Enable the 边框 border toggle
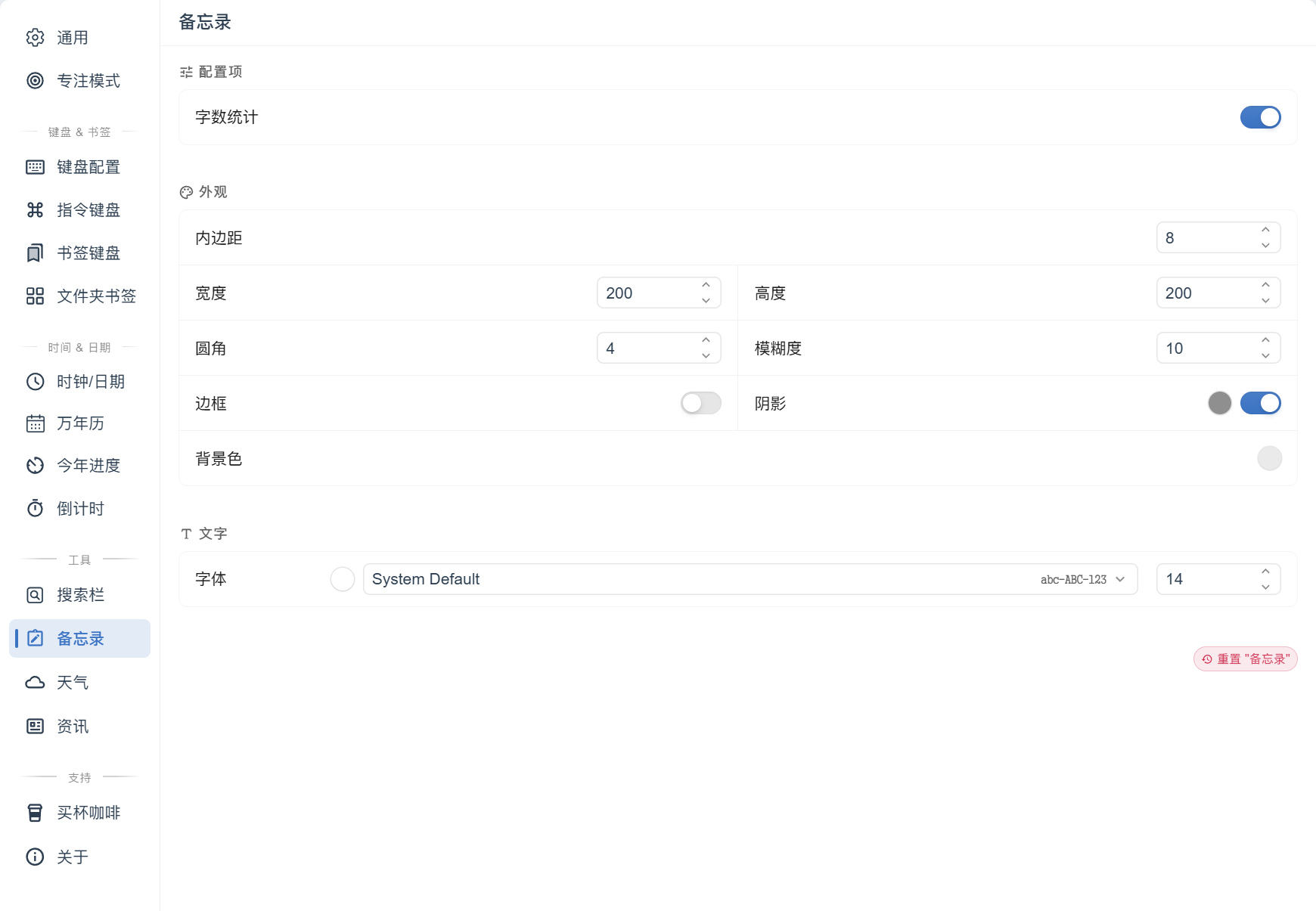1316x911 pixels. point(700,403)
